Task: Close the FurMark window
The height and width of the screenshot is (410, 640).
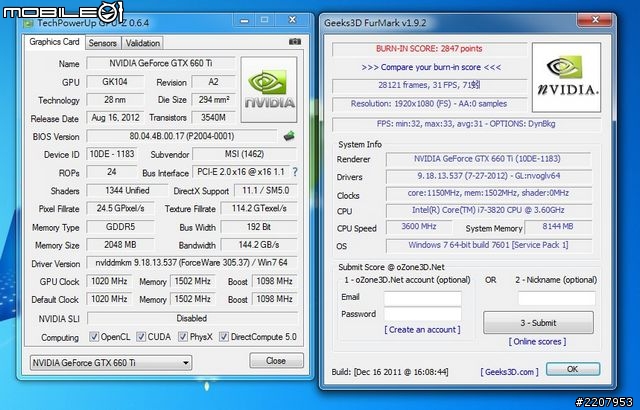Action: click(596, 20)
